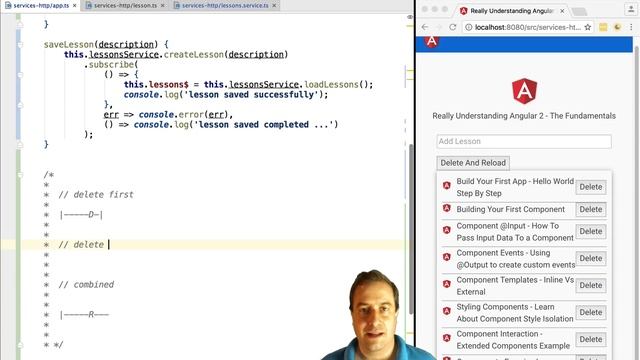Image resolution: width=640 pixels, height=360 pixels.
Task: Close the services-http/lesson.ts tab
Action: 162,6
